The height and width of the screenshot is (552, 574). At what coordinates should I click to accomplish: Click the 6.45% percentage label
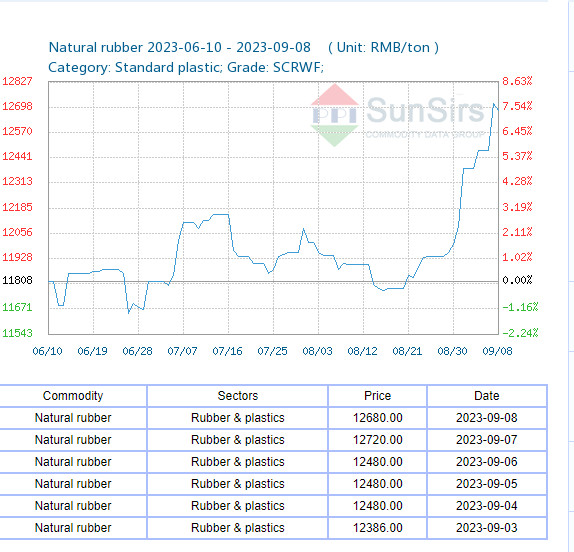[x=517, y=131]
